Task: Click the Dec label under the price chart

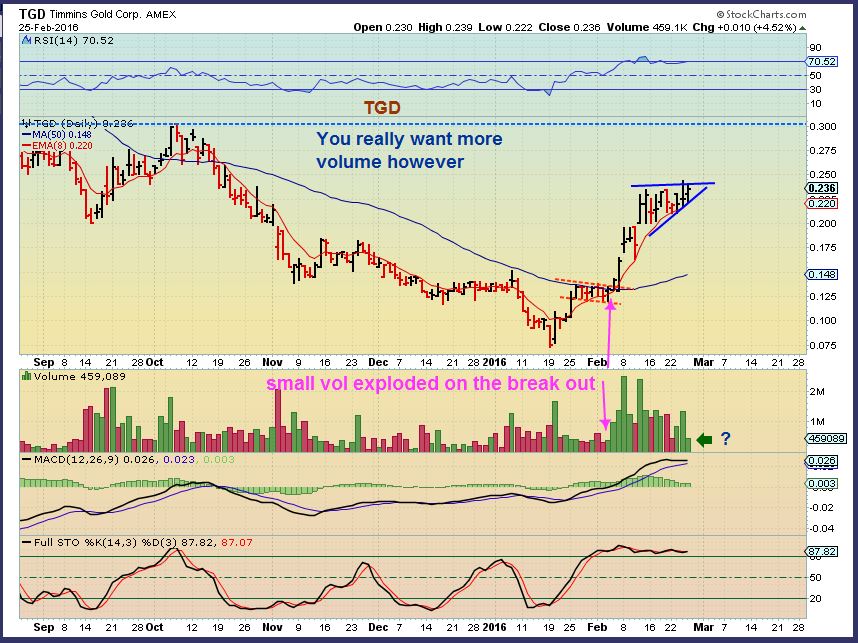Action: 378,362
